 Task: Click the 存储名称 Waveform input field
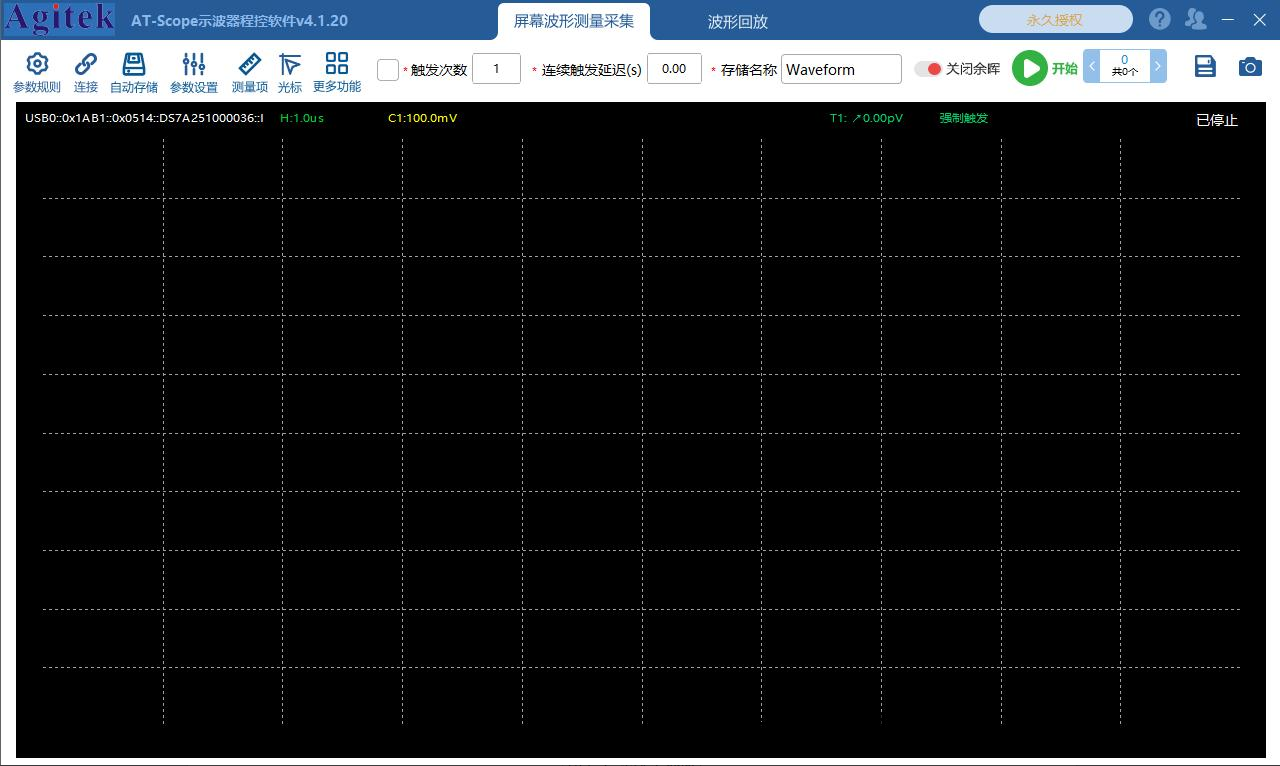coord(841,69)
